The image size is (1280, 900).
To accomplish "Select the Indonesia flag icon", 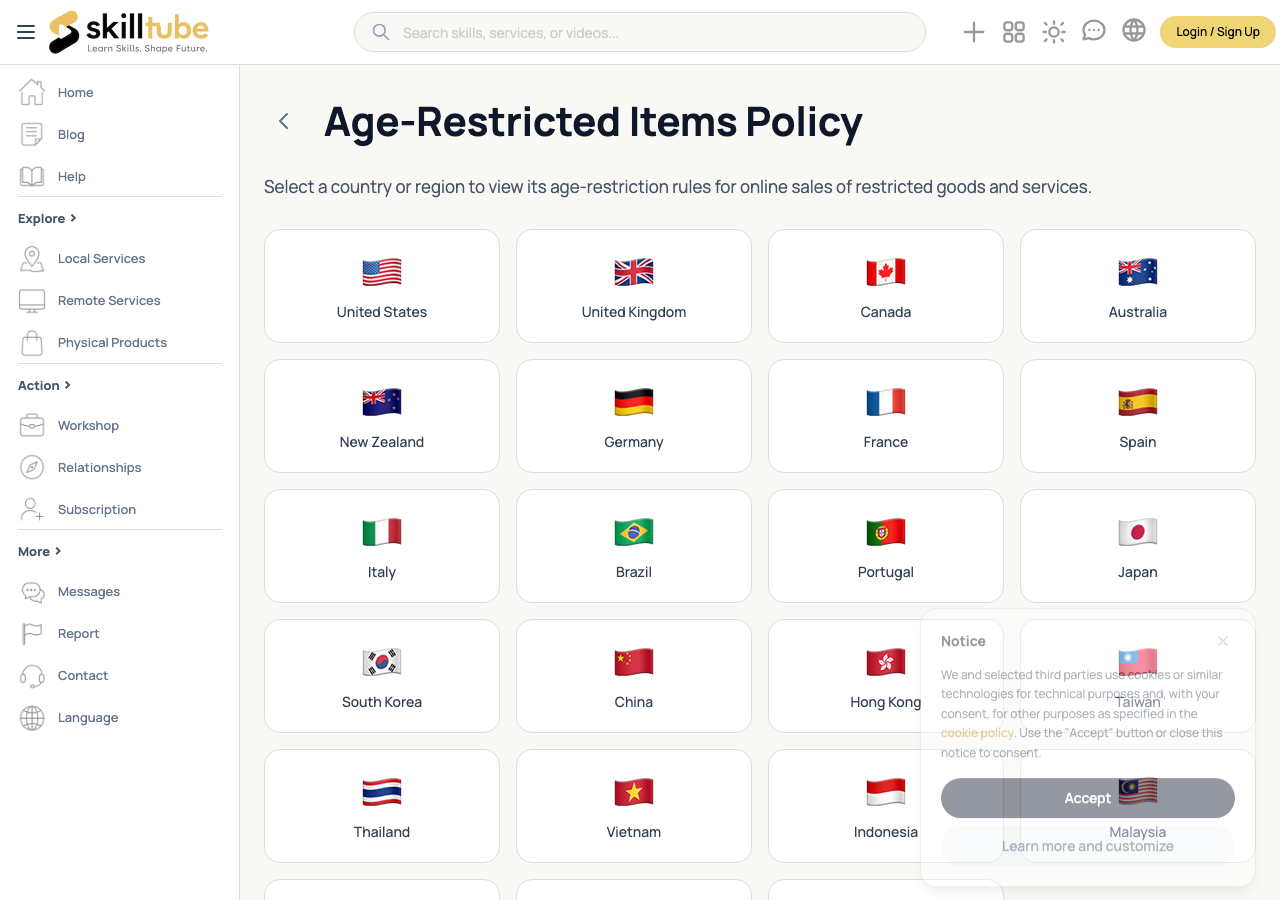I will (x=886, y=792).
